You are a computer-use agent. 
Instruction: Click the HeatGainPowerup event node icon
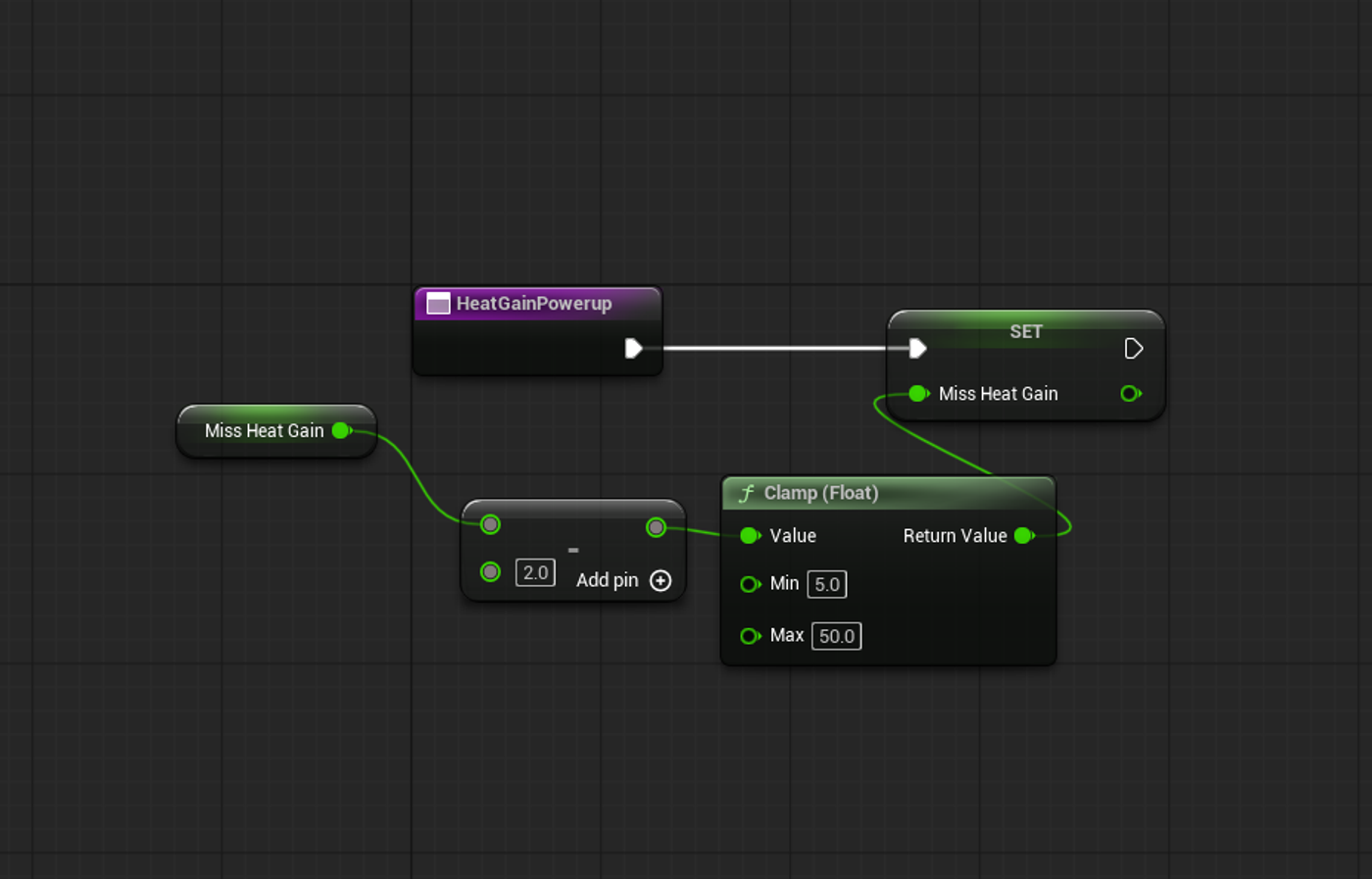438,304
